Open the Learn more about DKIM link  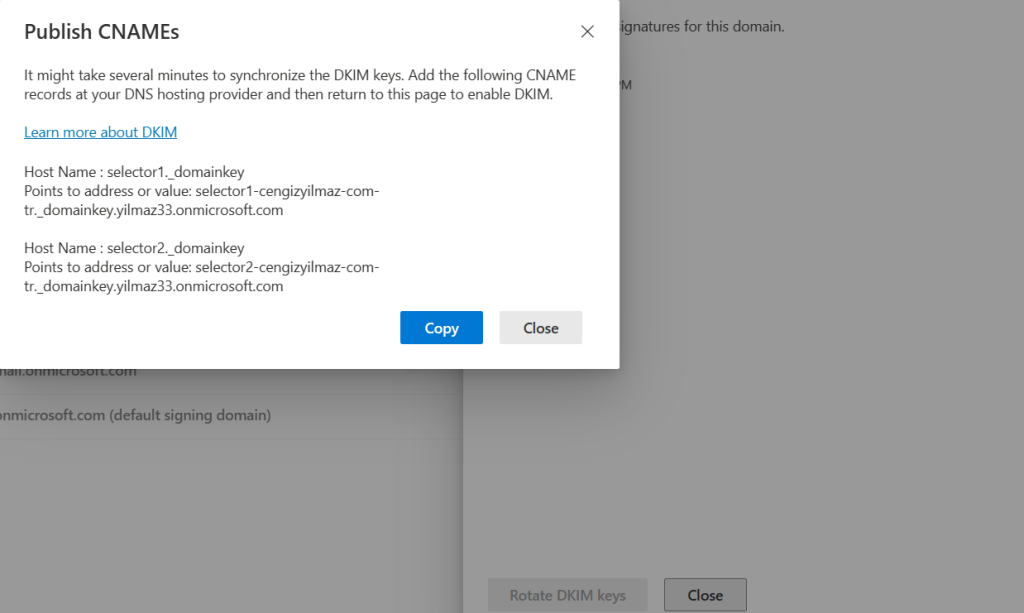[x=100, y=132]
